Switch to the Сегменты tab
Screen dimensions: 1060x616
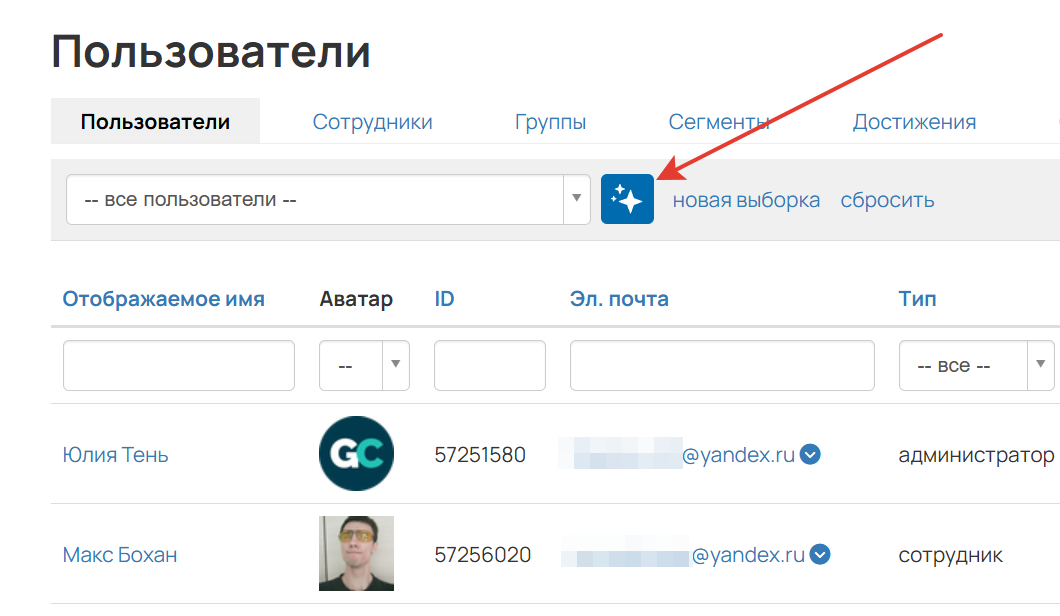tap(718, 120)
